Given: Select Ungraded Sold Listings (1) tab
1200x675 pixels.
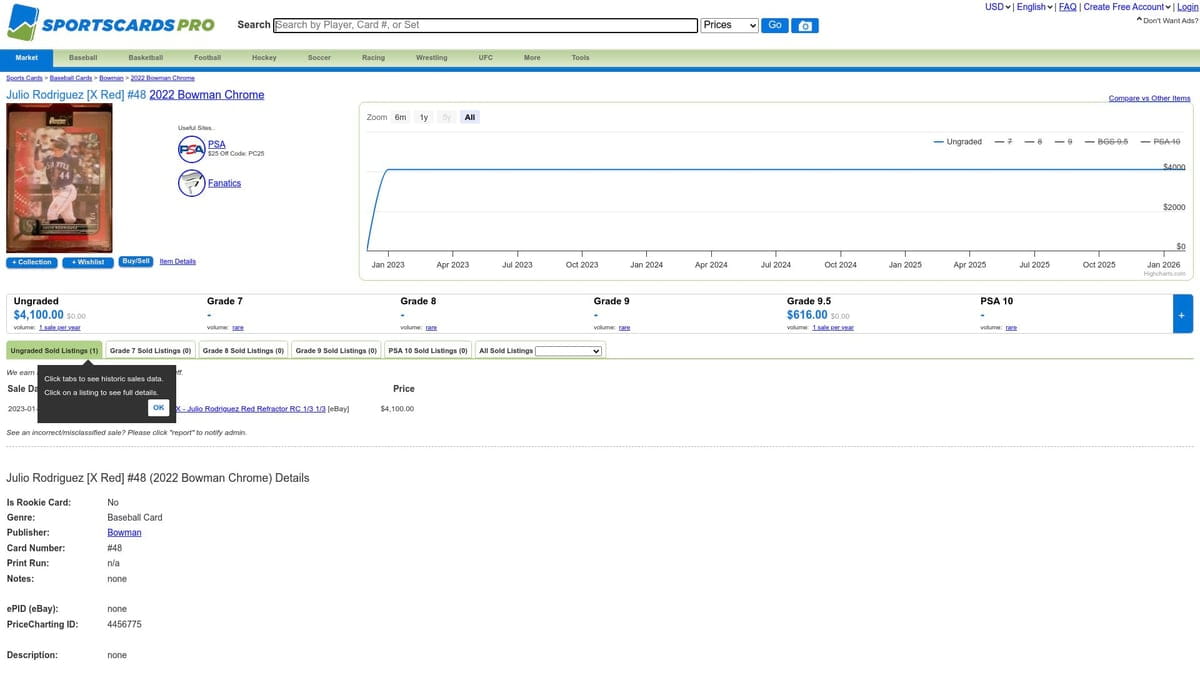Looking at the screenshot, I should coord(54,351).
